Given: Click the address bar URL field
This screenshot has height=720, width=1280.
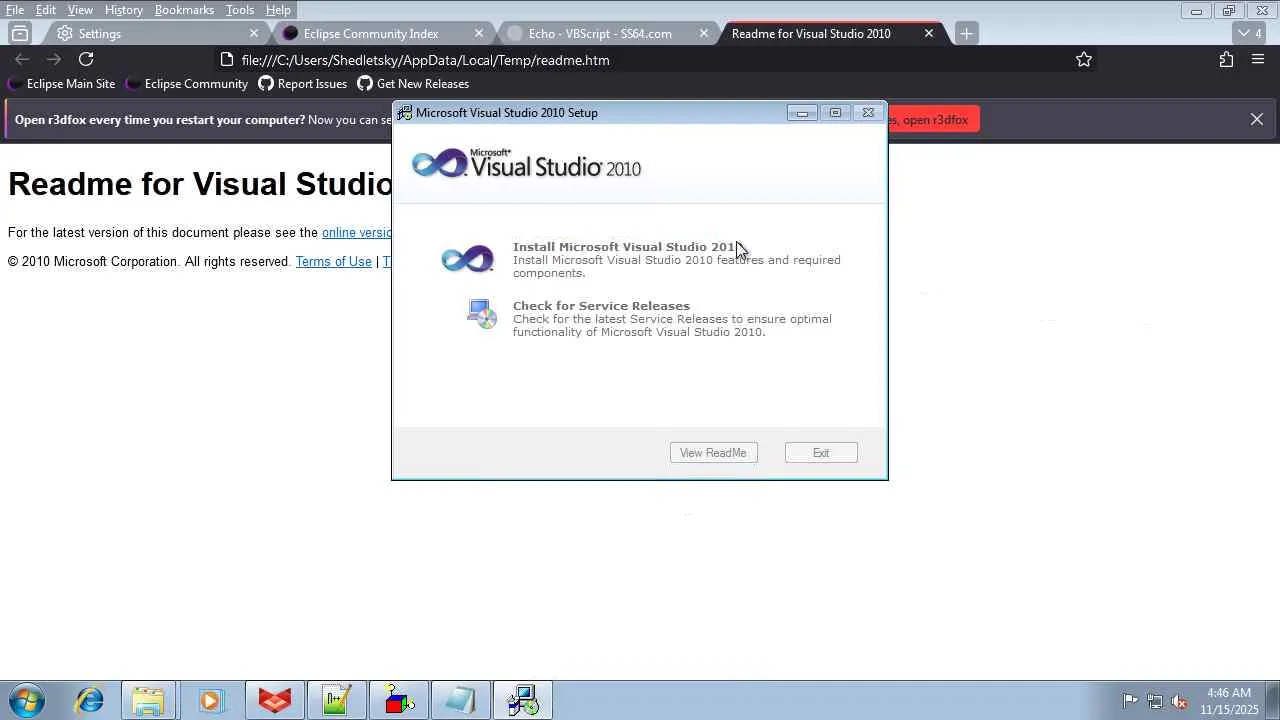Looking at the screenshot, I should (x=640, y=60).
